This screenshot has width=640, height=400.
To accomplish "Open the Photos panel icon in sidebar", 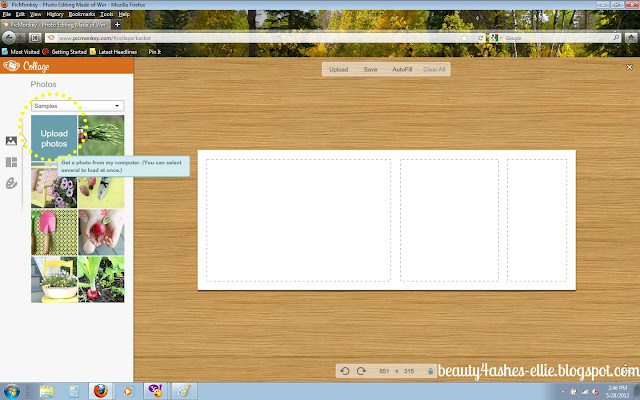I will (x=11, y=141).
